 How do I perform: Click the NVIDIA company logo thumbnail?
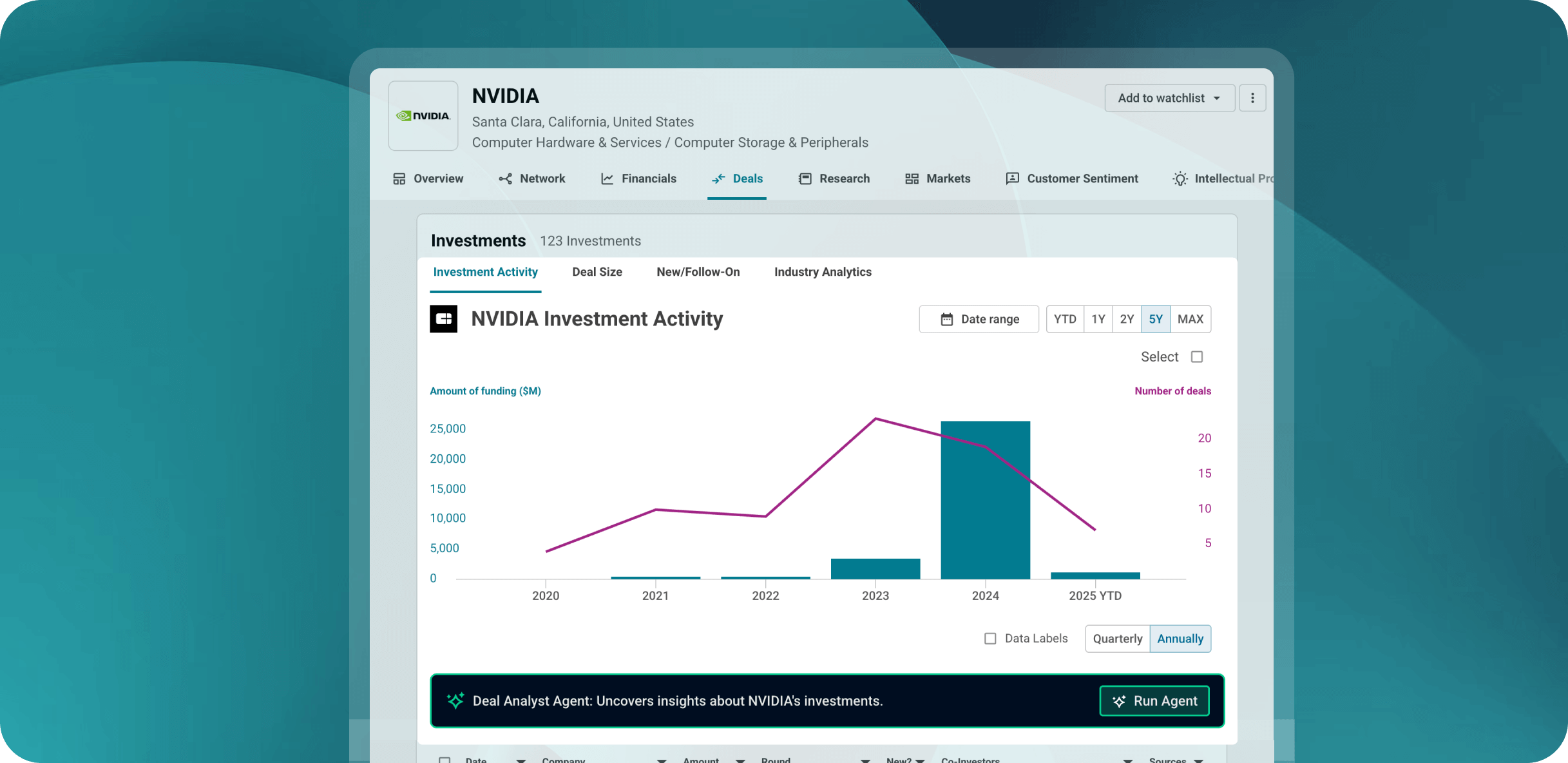tap(423, 116)
